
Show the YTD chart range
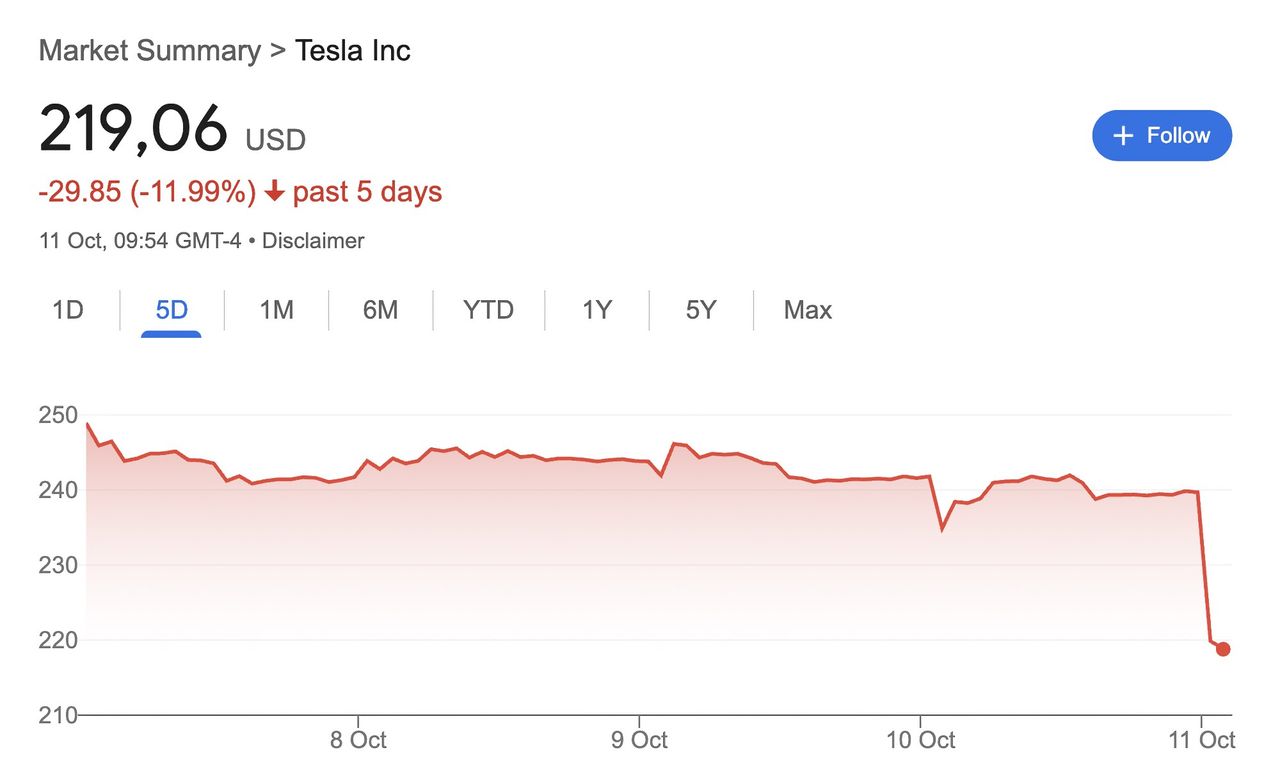coord(488,310)
